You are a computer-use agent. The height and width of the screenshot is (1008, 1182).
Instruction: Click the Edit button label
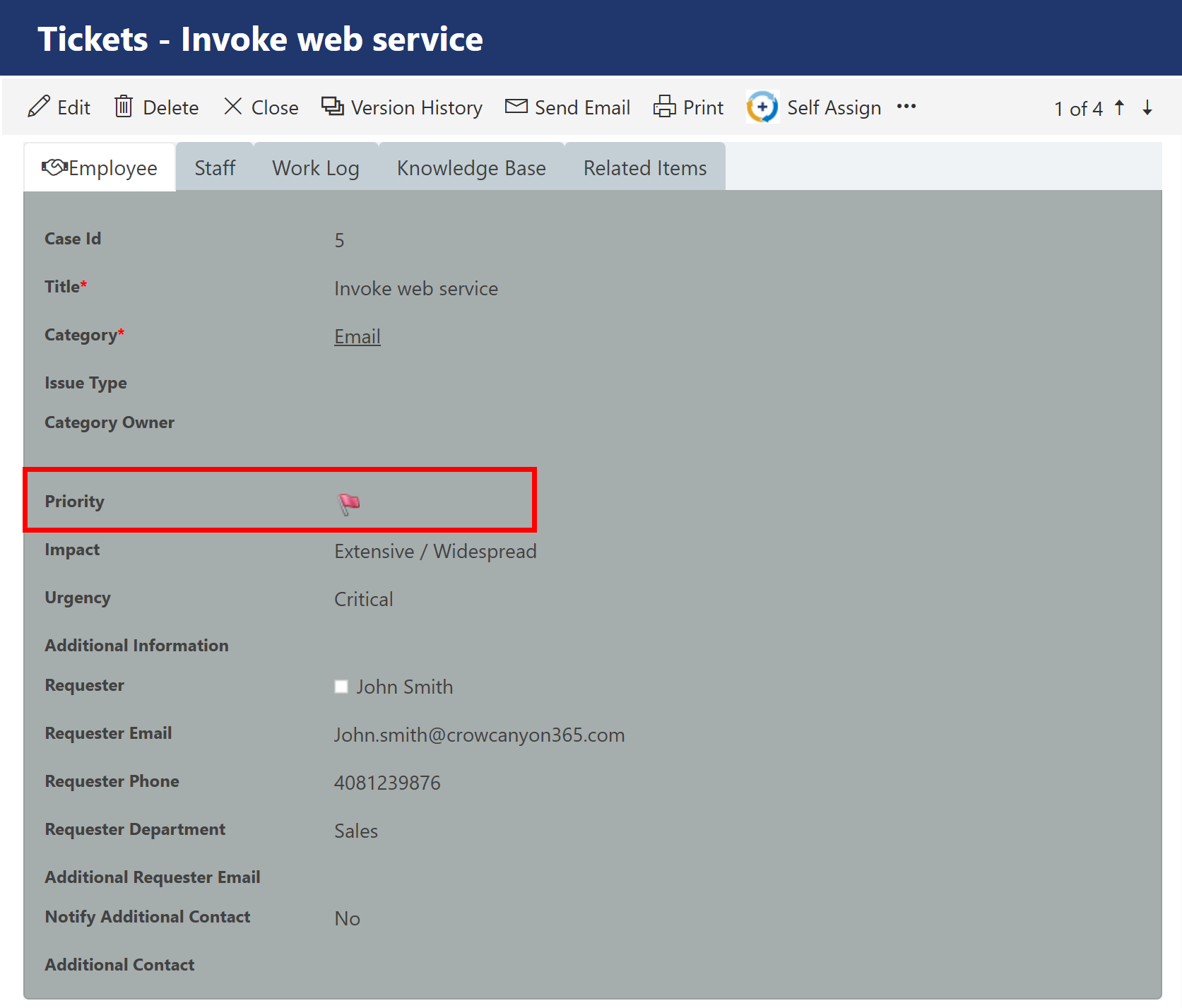click(x=74, y=107)
